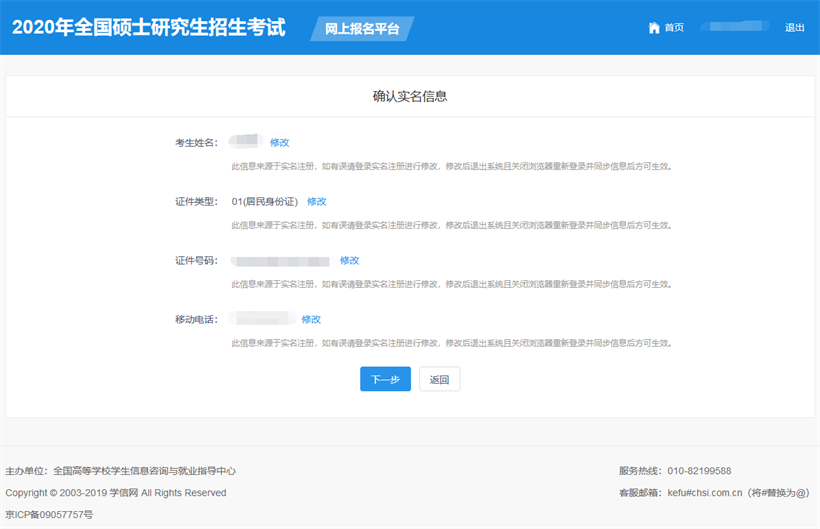The image size is (820, 529).
Task: Click the home icon in the header
Action: click(655, 28)
